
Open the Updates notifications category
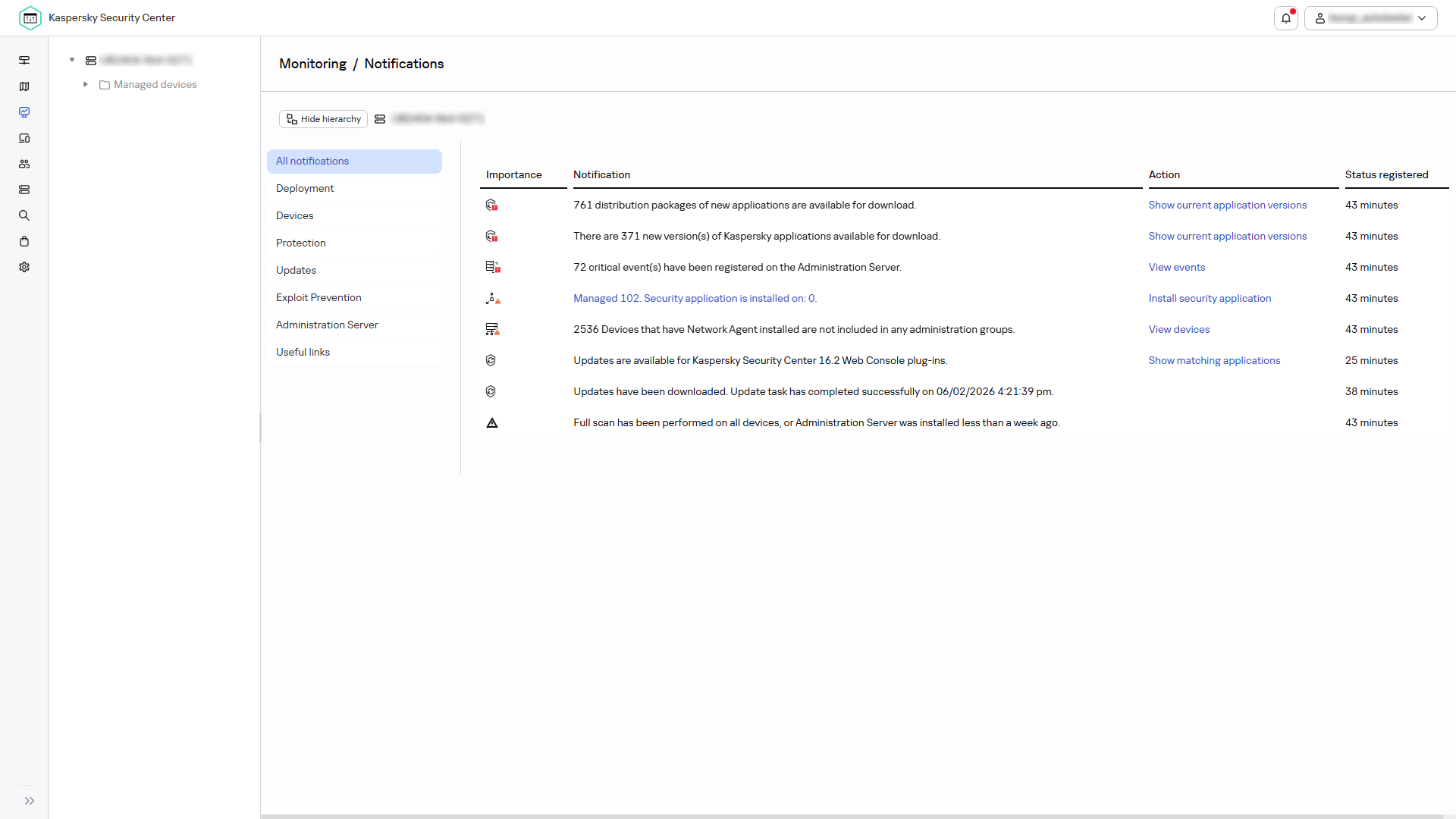click(x=354, y=270)
